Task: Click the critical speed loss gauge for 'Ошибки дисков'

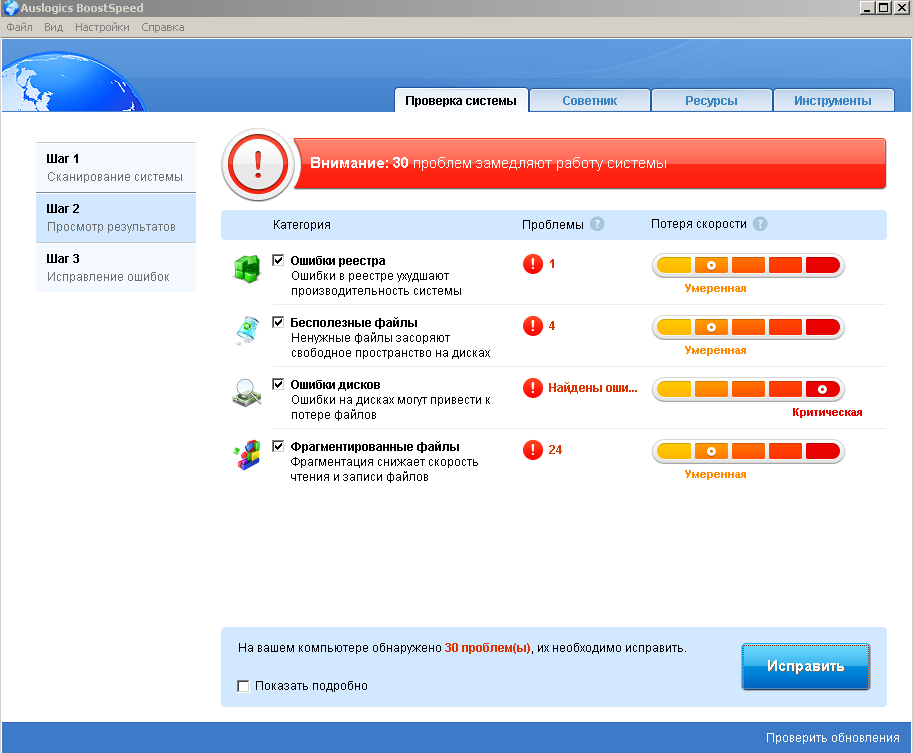Action: [748, 389]
